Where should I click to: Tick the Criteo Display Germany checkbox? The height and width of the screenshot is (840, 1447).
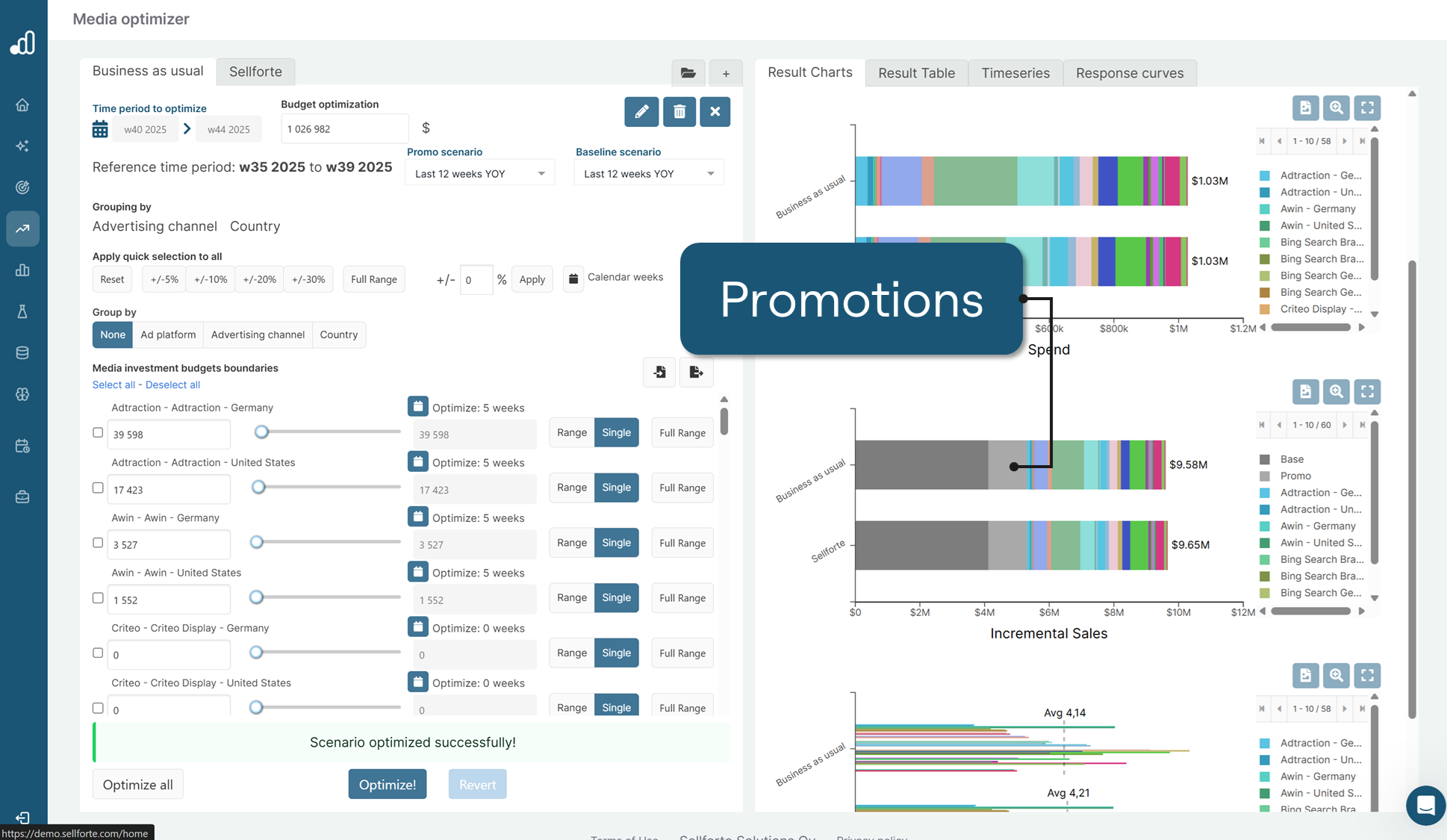(98, 653)
